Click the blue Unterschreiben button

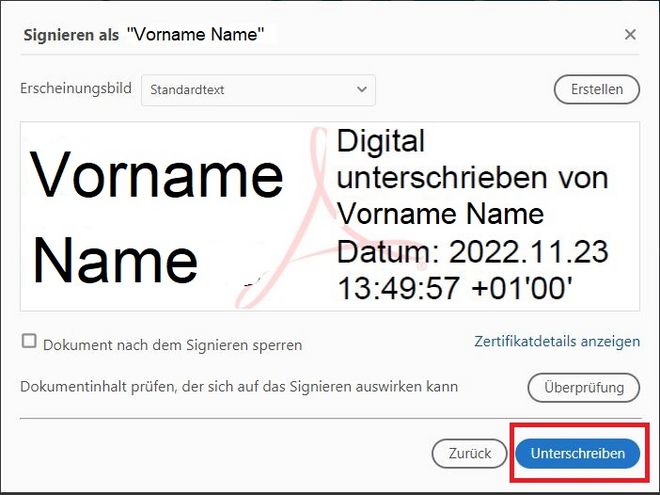pyautogui.click(x=578, y=453)
